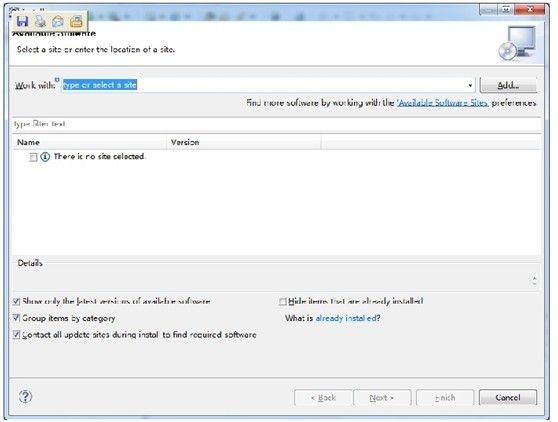
Task: Click the email envelope icon
Action: [58, 22]
